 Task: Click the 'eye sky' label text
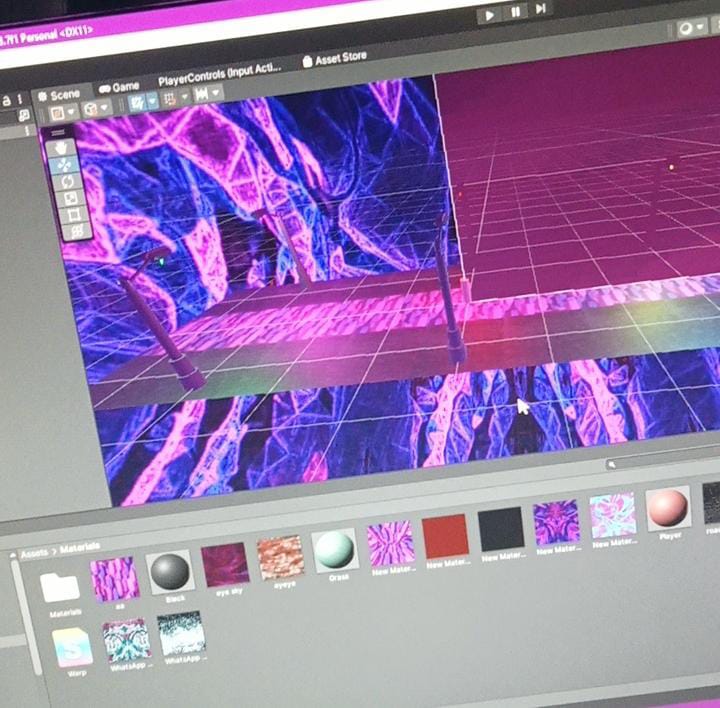(x=229, y=592)
